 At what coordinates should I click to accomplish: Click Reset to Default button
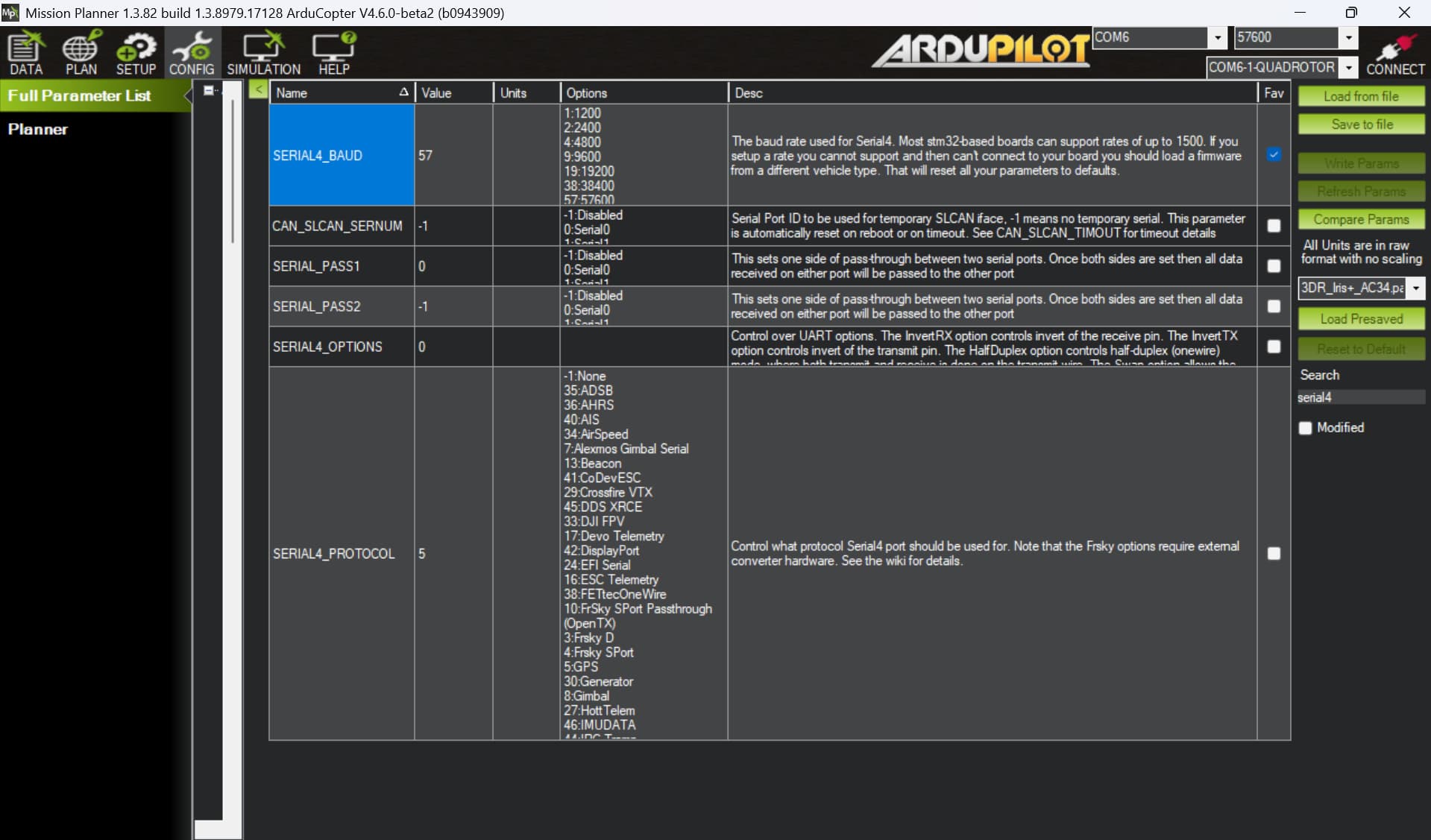(1361, 349)
